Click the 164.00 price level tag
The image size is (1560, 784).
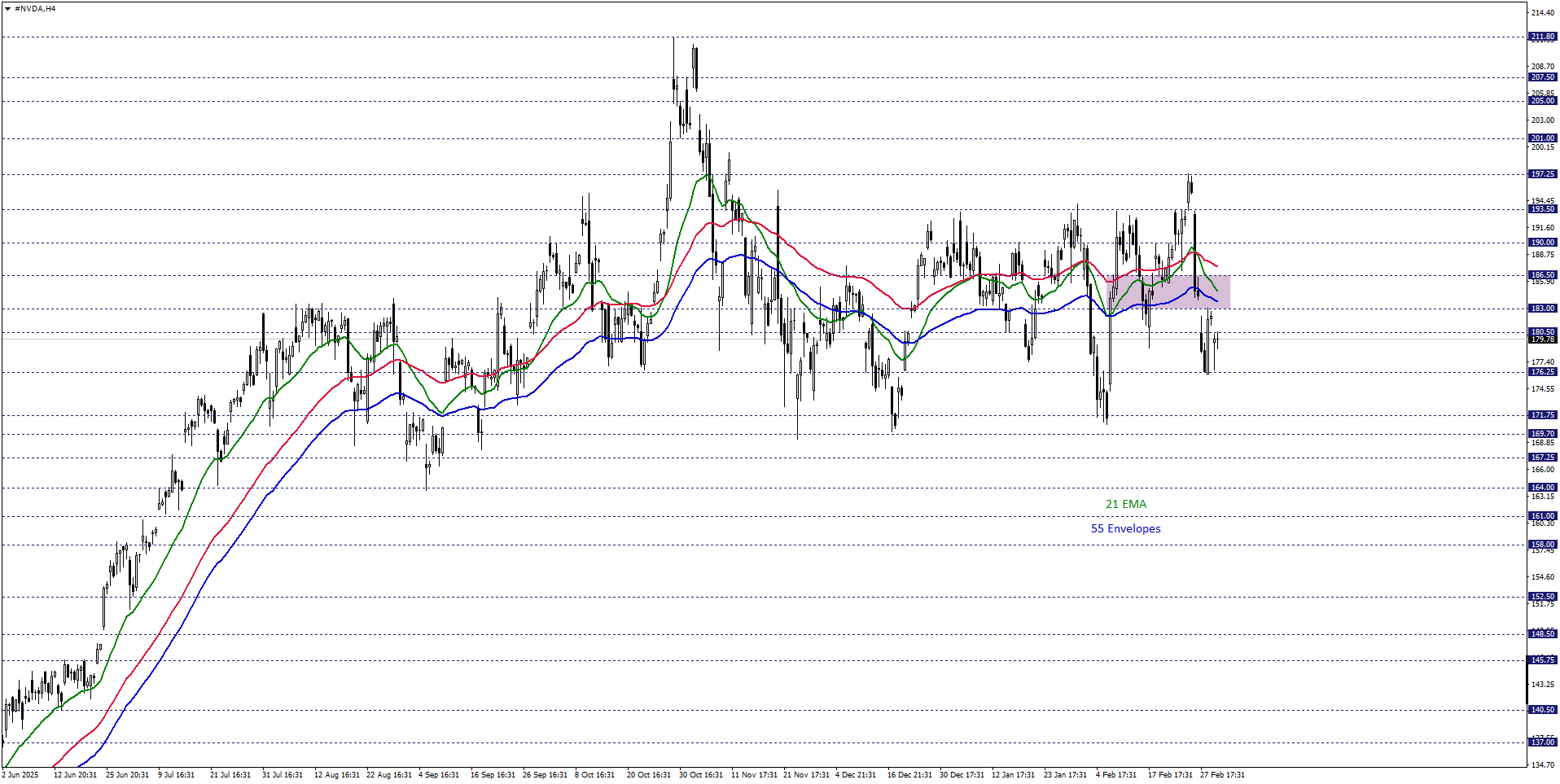1542,488
